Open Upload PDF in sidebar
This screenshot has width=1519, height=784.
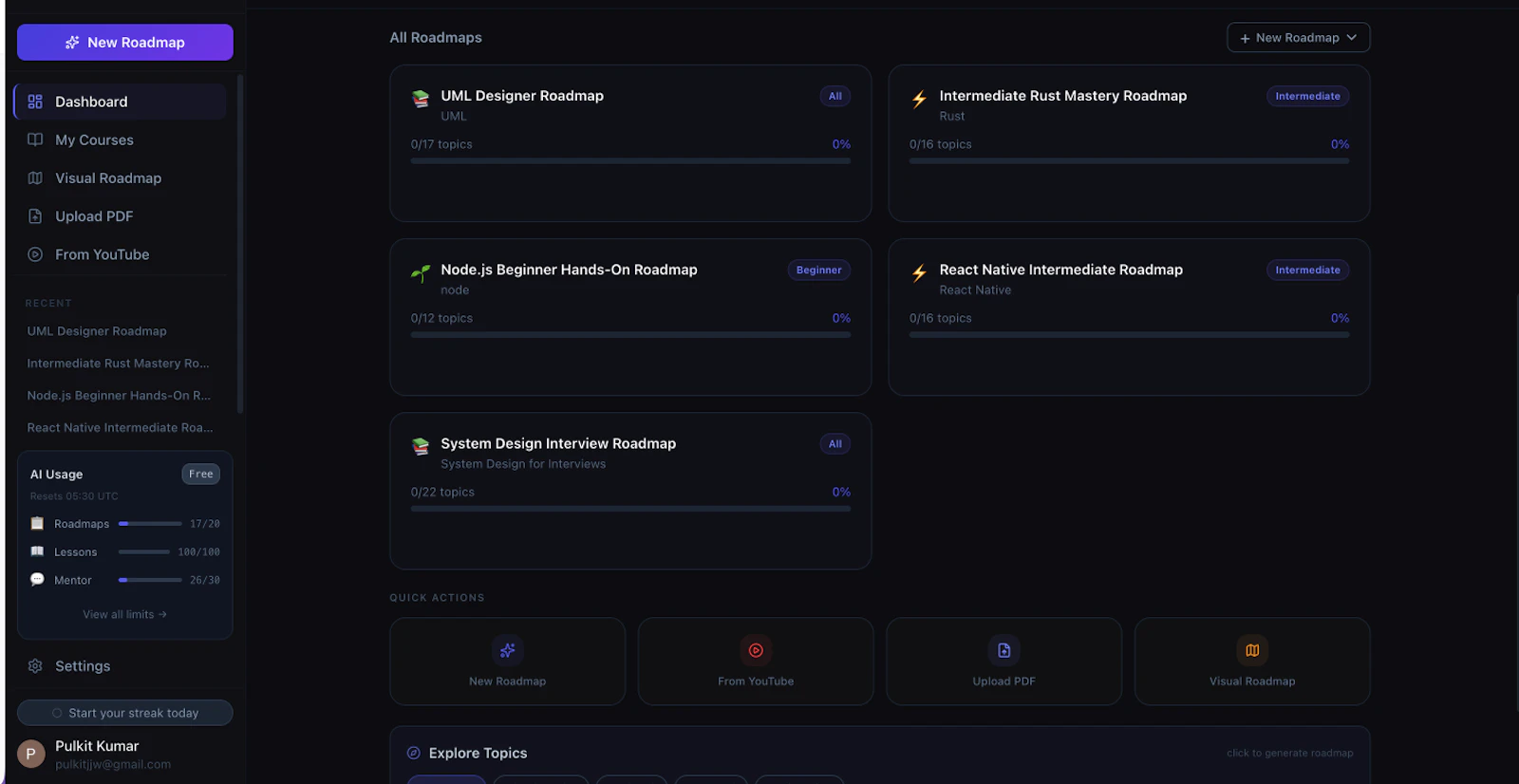click(x=120, y=216)
